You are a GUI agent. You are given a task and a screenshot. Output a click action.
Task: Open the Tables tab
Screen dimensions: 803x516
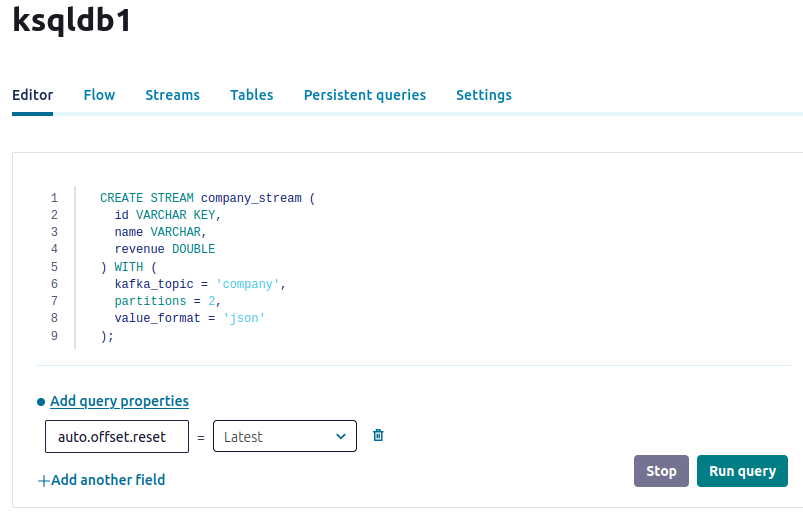(x=251, y=95)
